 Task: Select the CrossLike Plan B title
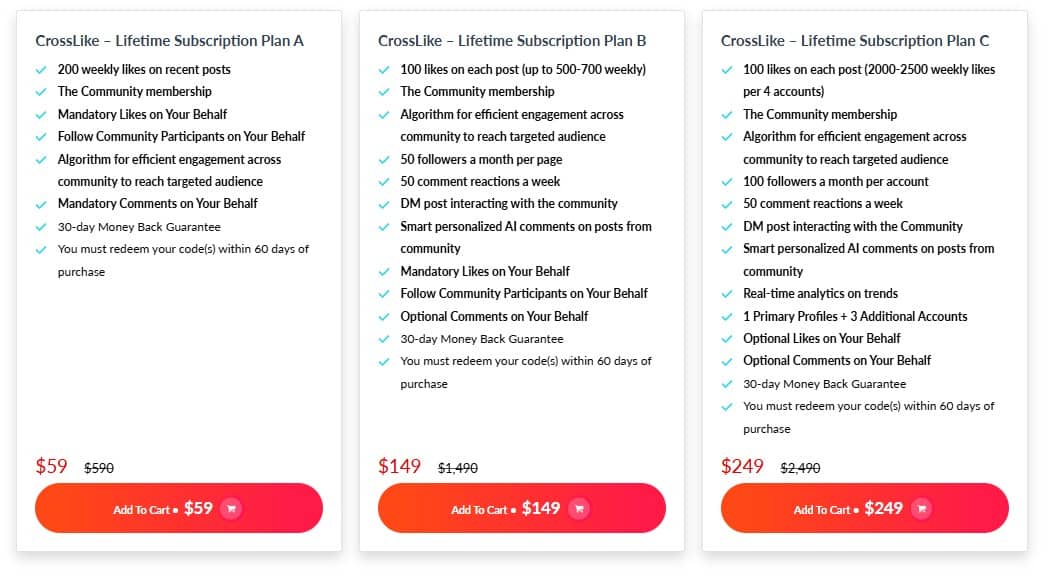511,40
